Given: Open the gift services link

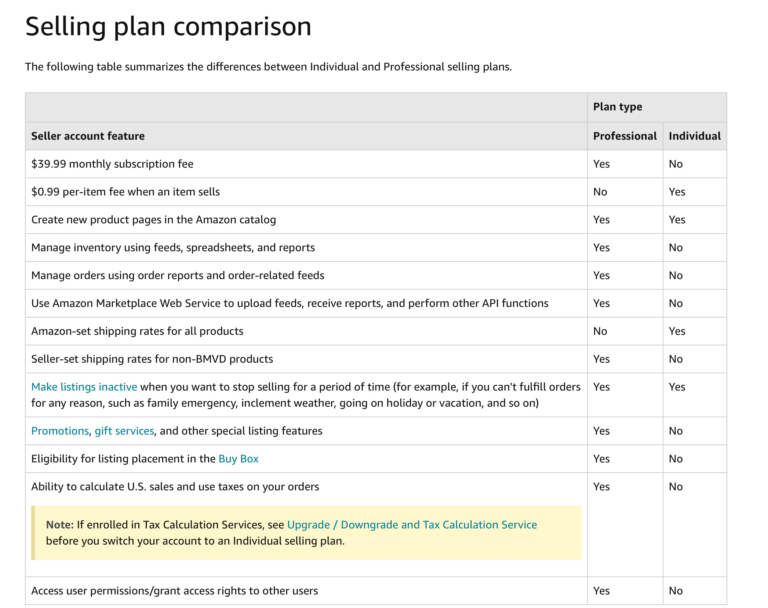Looking at the screenshot, I should pyautogui.click(x=124, y=431).
